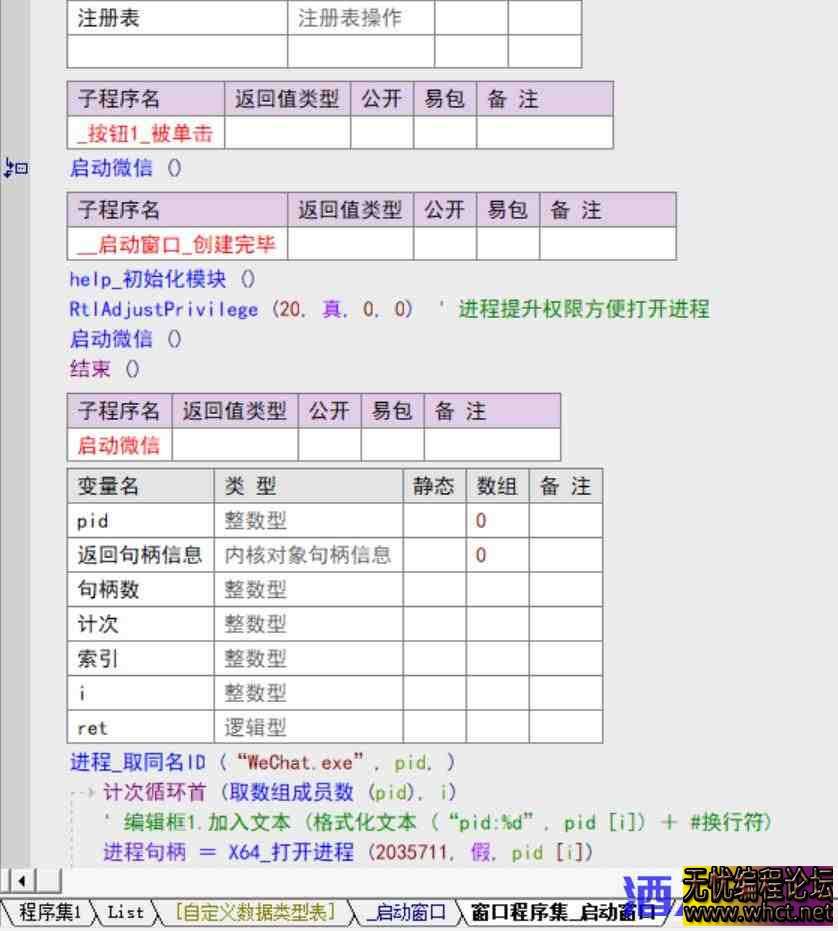
Task: Click the commented 编辑框1.加入文本 line
Action: pyautogui.click(x=438, y=822)
